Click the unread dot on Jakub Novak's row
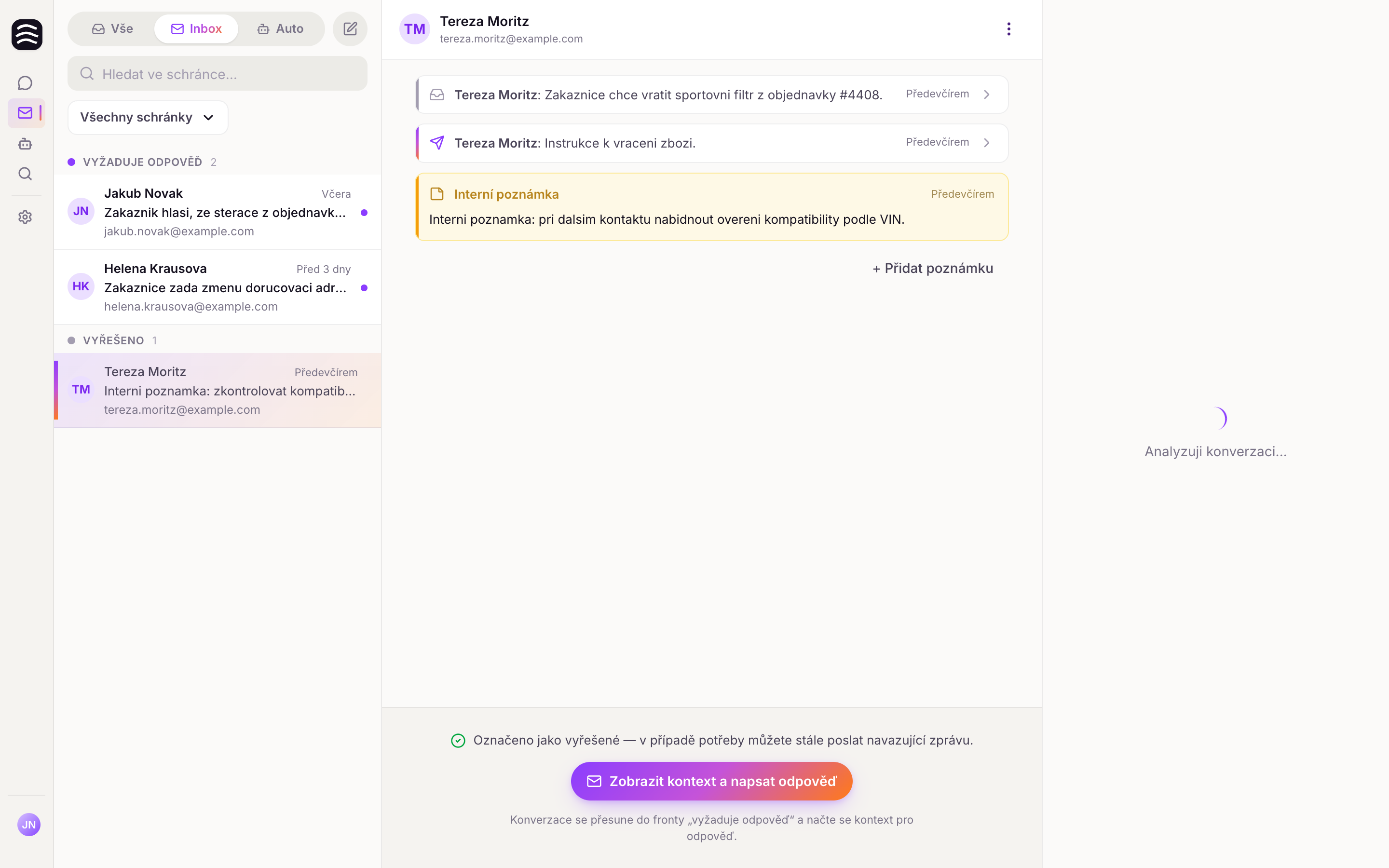1389x868 pixels. tap(364, 212)
